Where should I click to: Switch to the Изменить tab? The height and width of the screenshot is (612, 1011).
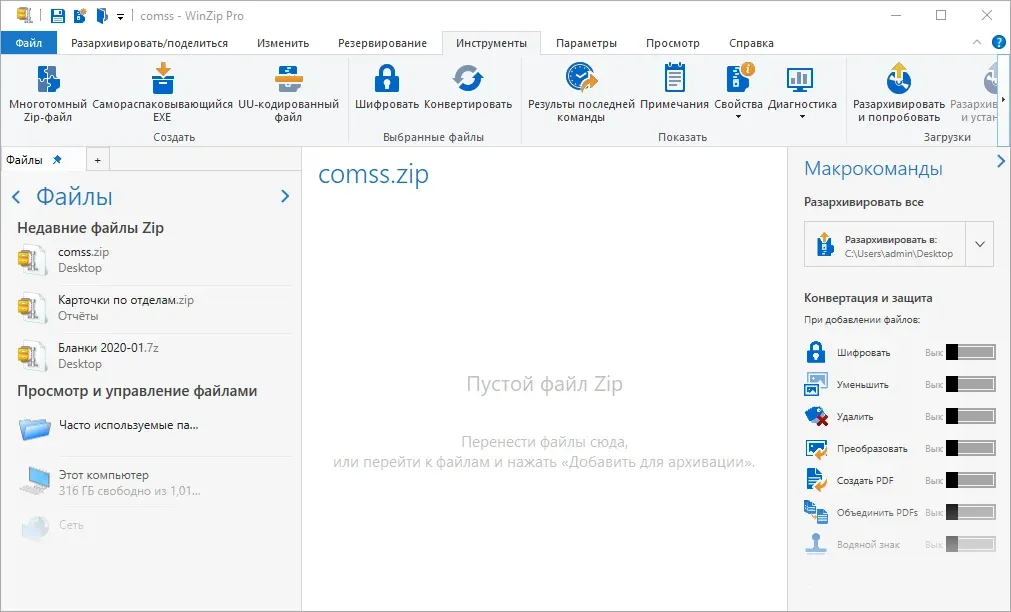pyautogui.click(x=283, y=43)
